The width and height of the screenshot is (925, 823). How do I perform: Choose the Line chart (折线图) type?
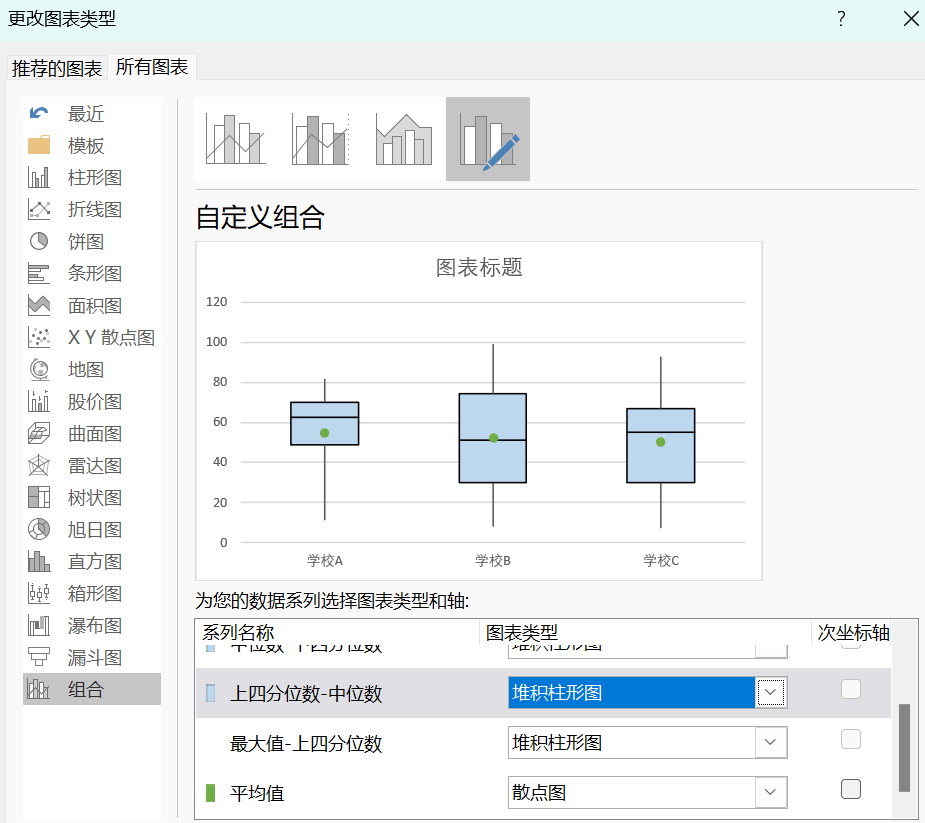(x=92, y=209)
